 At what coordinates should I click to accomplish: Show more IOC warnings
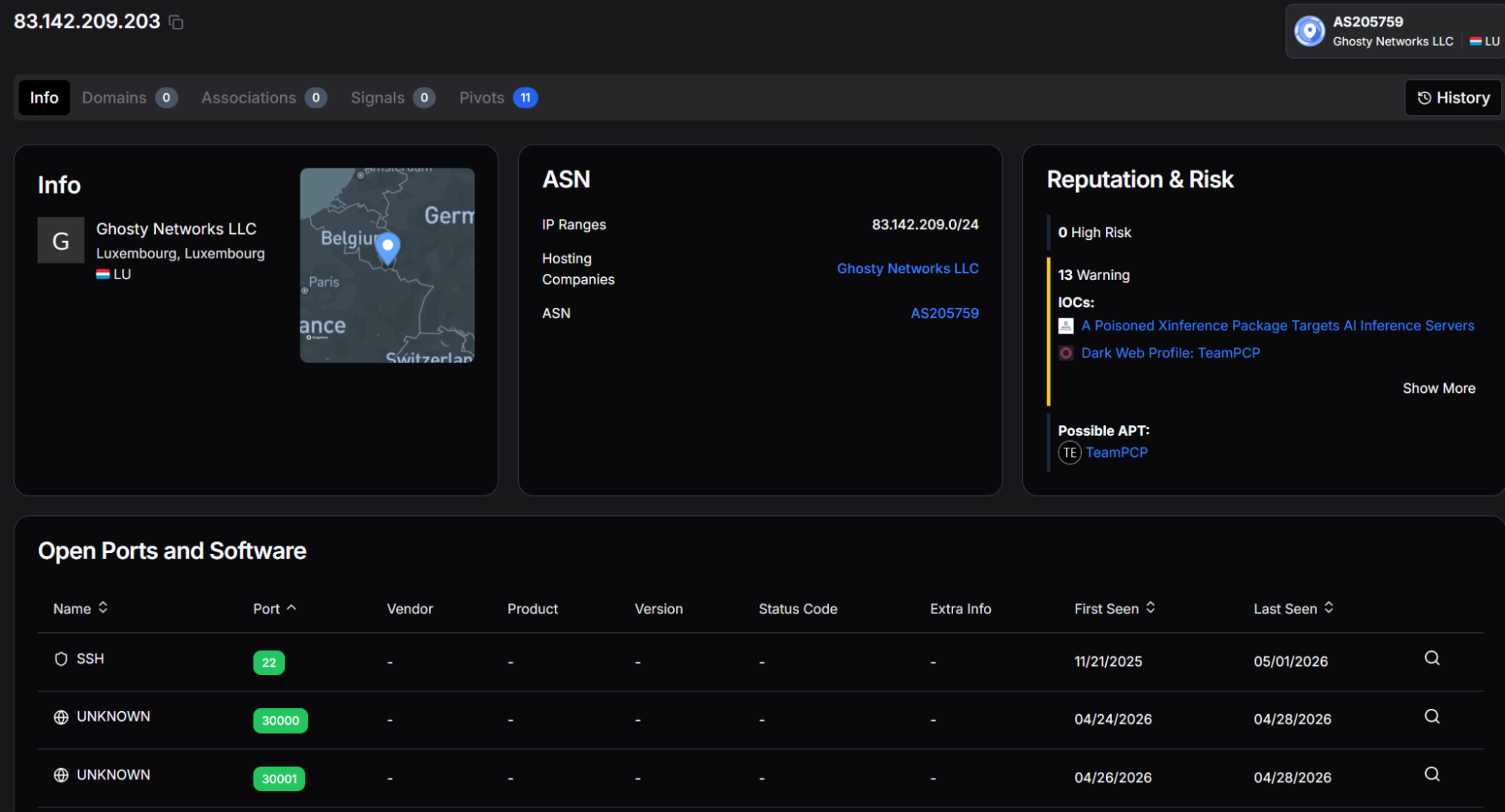point(1439,388)
